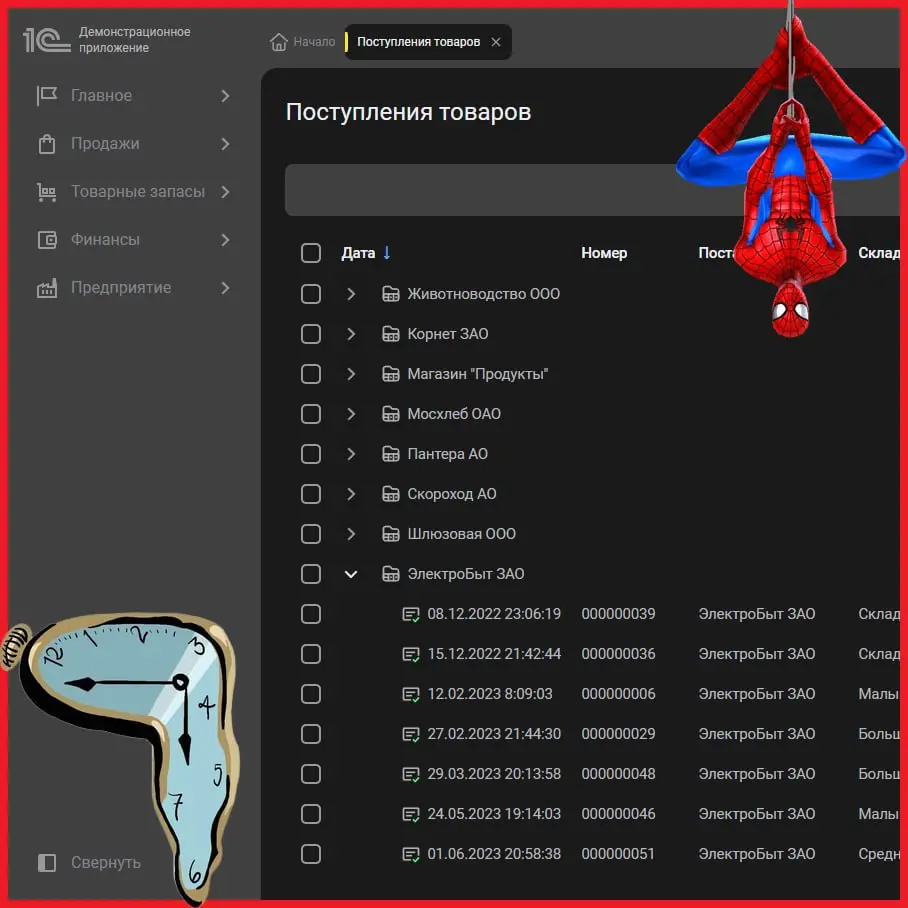Click document icon for 29.03.2023 20:13:58

(x=411, y=774)
